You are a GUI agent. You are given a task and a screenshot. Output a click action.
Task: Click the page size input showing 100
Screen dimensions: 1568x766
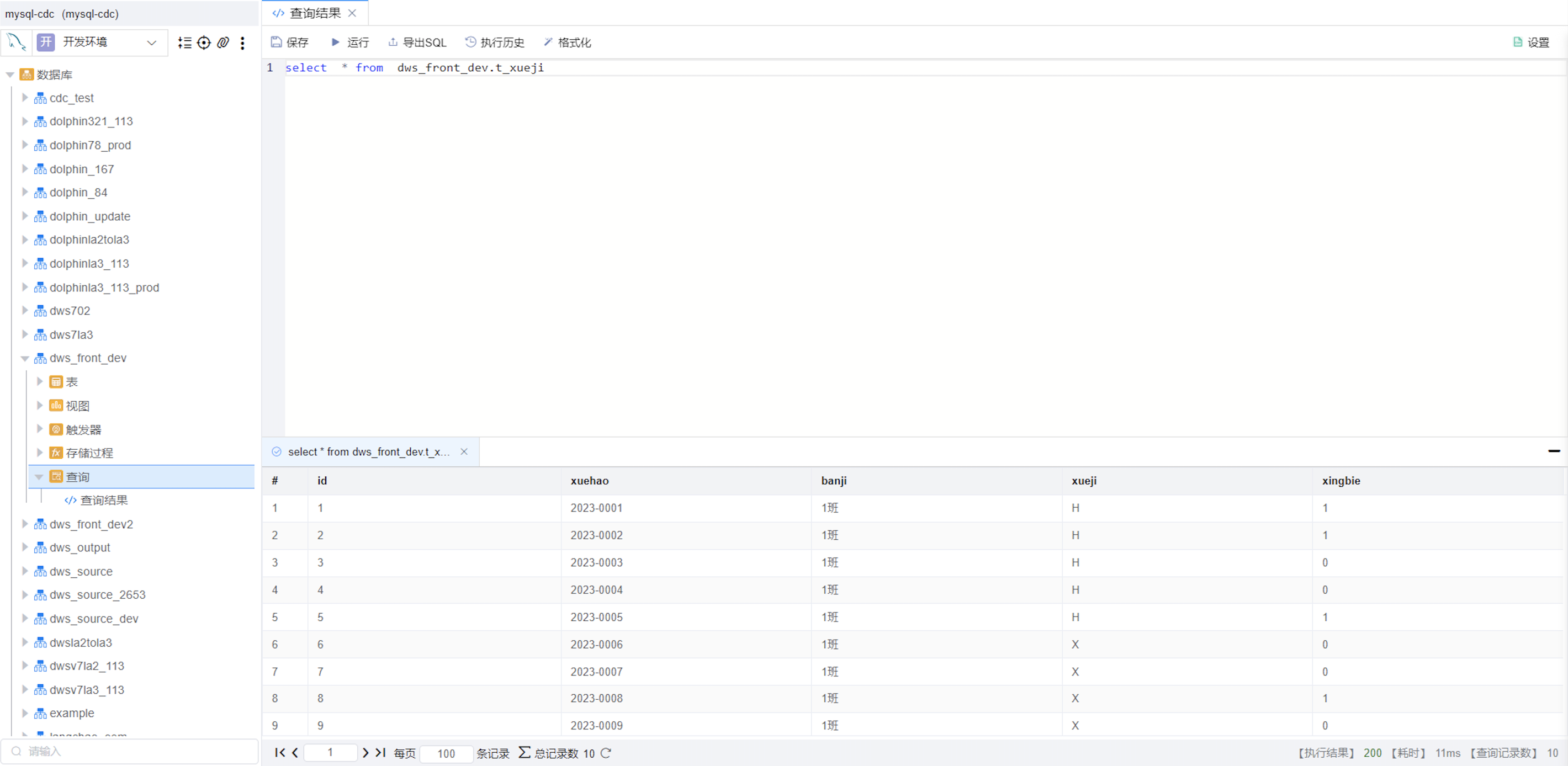[x=446, y=753]
